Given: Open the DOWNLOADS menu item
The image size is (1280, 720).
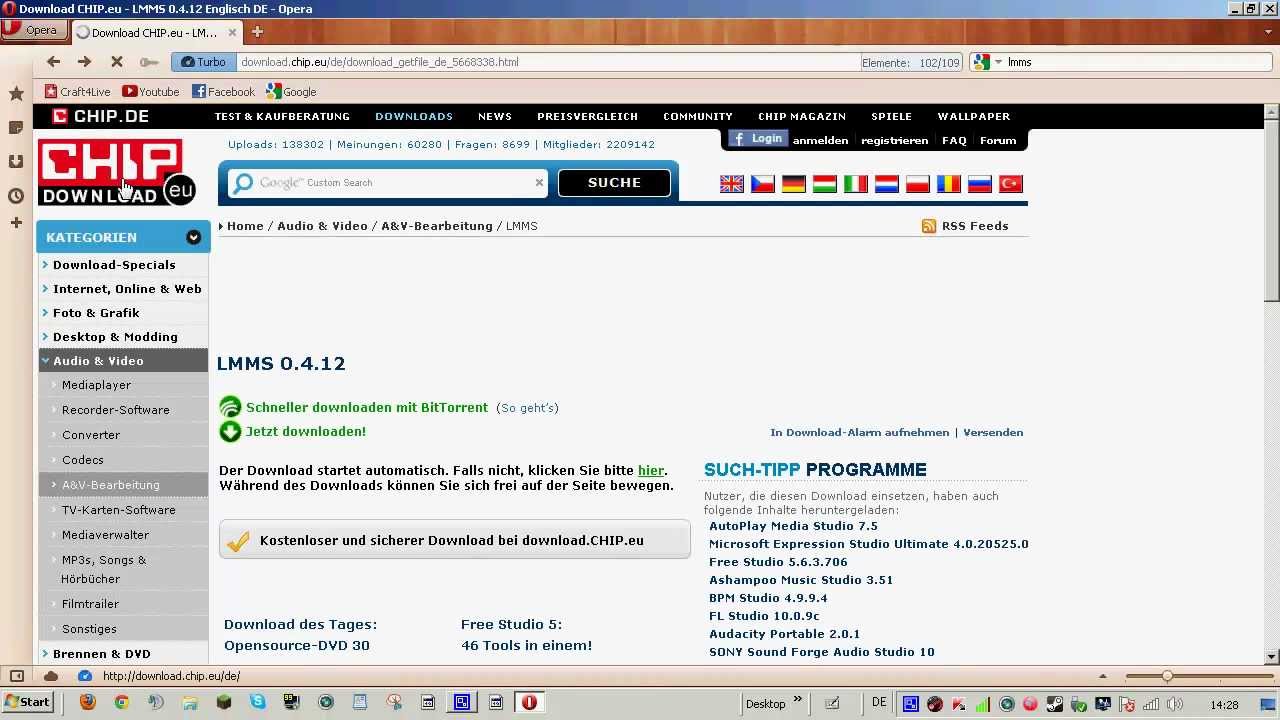Looking at the screenshot, I should [x=414, y=116].
